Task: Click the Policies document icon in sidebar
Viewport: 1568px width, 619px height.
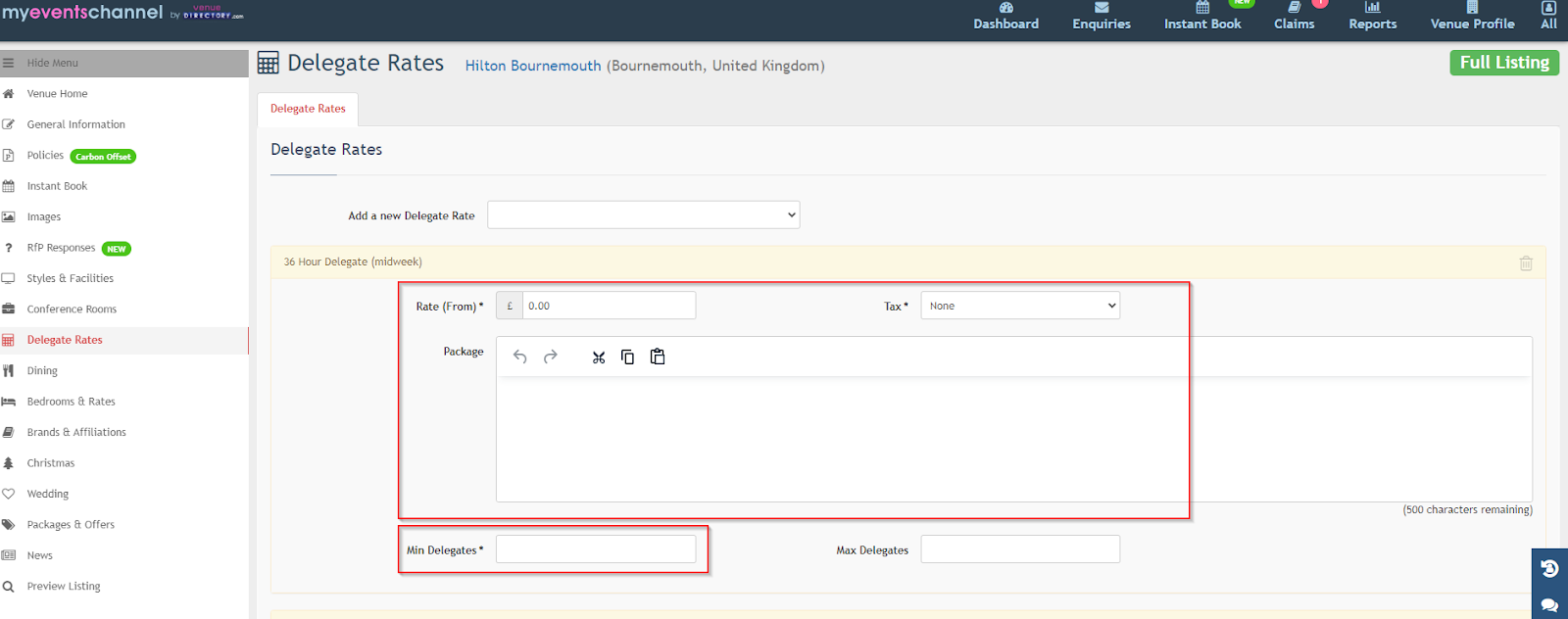Action: 8,156
